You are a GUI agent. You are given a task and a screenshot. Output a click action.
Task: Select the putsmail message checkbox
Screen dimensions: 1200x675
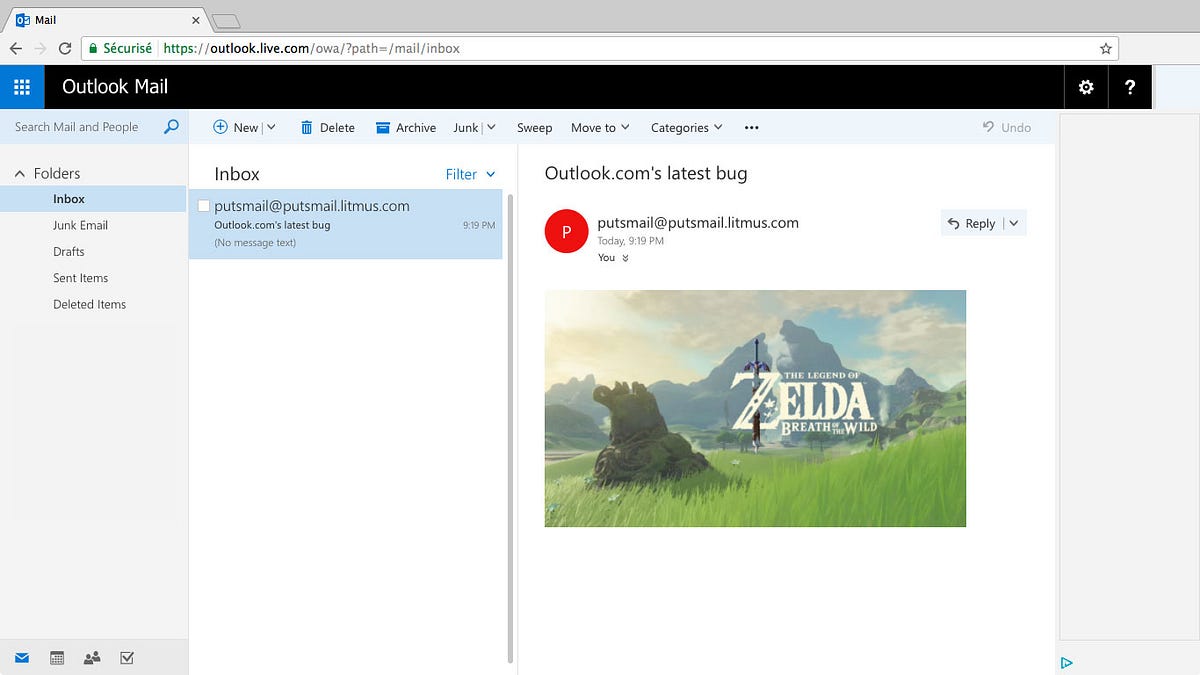pyautogui.click(x=204, y=206)
